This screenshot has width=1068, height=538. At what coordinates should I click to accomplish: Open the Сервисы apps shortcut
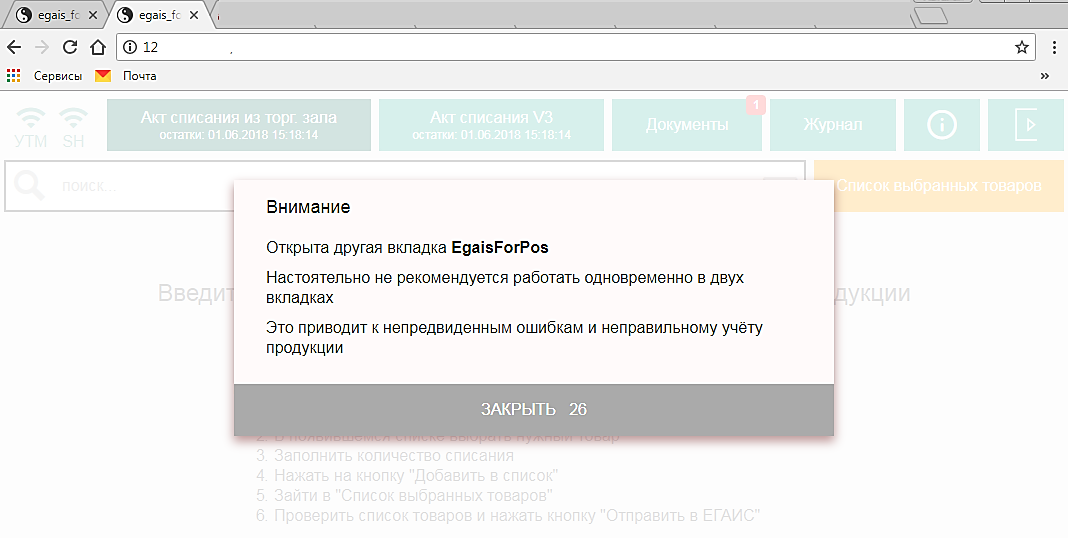45,76
